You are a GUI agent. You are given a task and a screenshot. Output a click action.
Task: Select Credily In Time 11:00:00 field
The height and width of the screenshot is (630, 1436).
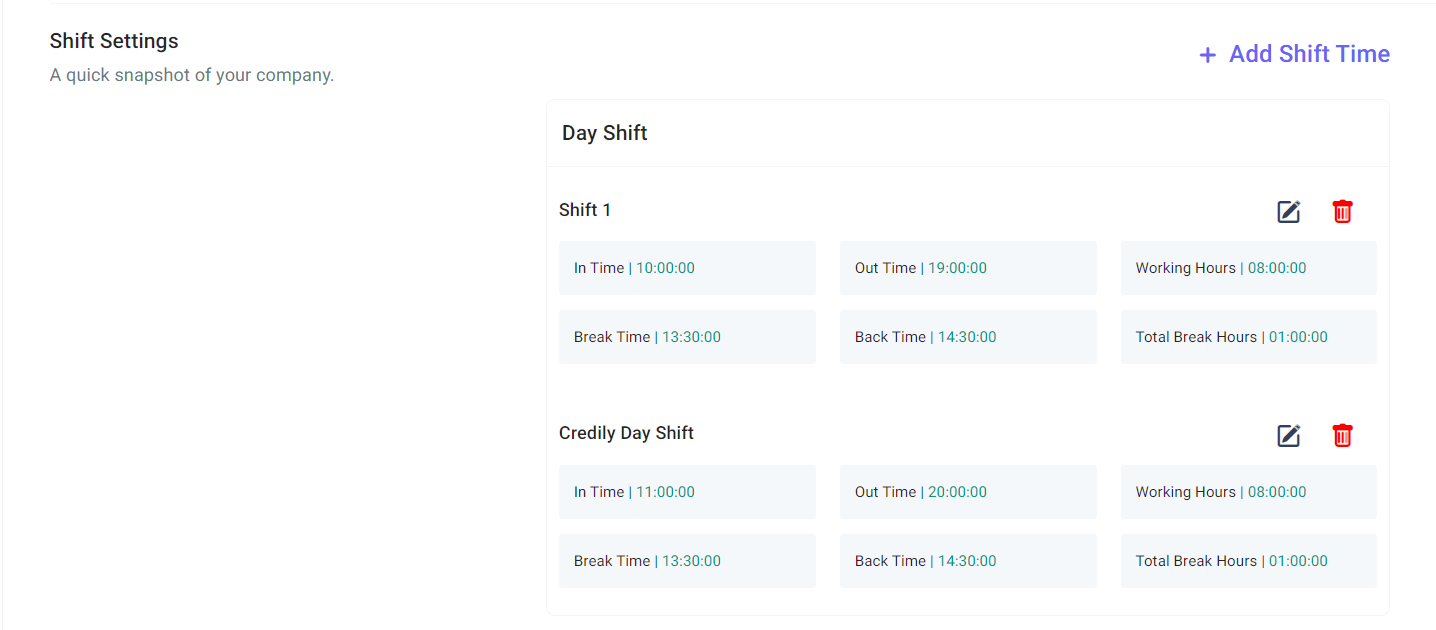(x=687, y=492)
